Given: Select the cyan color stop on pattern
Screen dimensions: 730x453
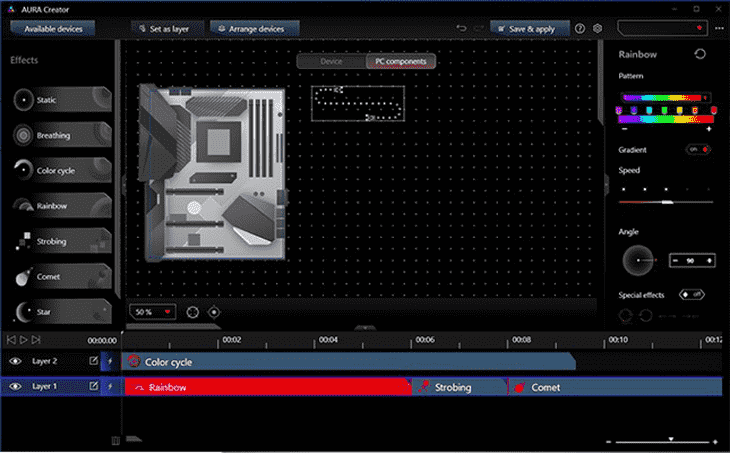Looking at the screenshot, I should 649,110.
